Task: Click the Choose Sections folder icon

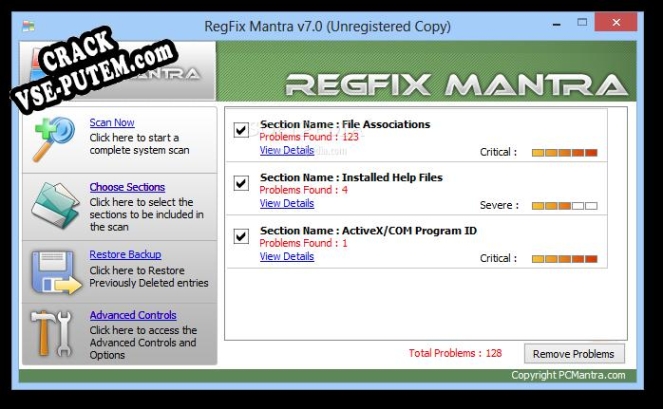Action: coord(51,204)
